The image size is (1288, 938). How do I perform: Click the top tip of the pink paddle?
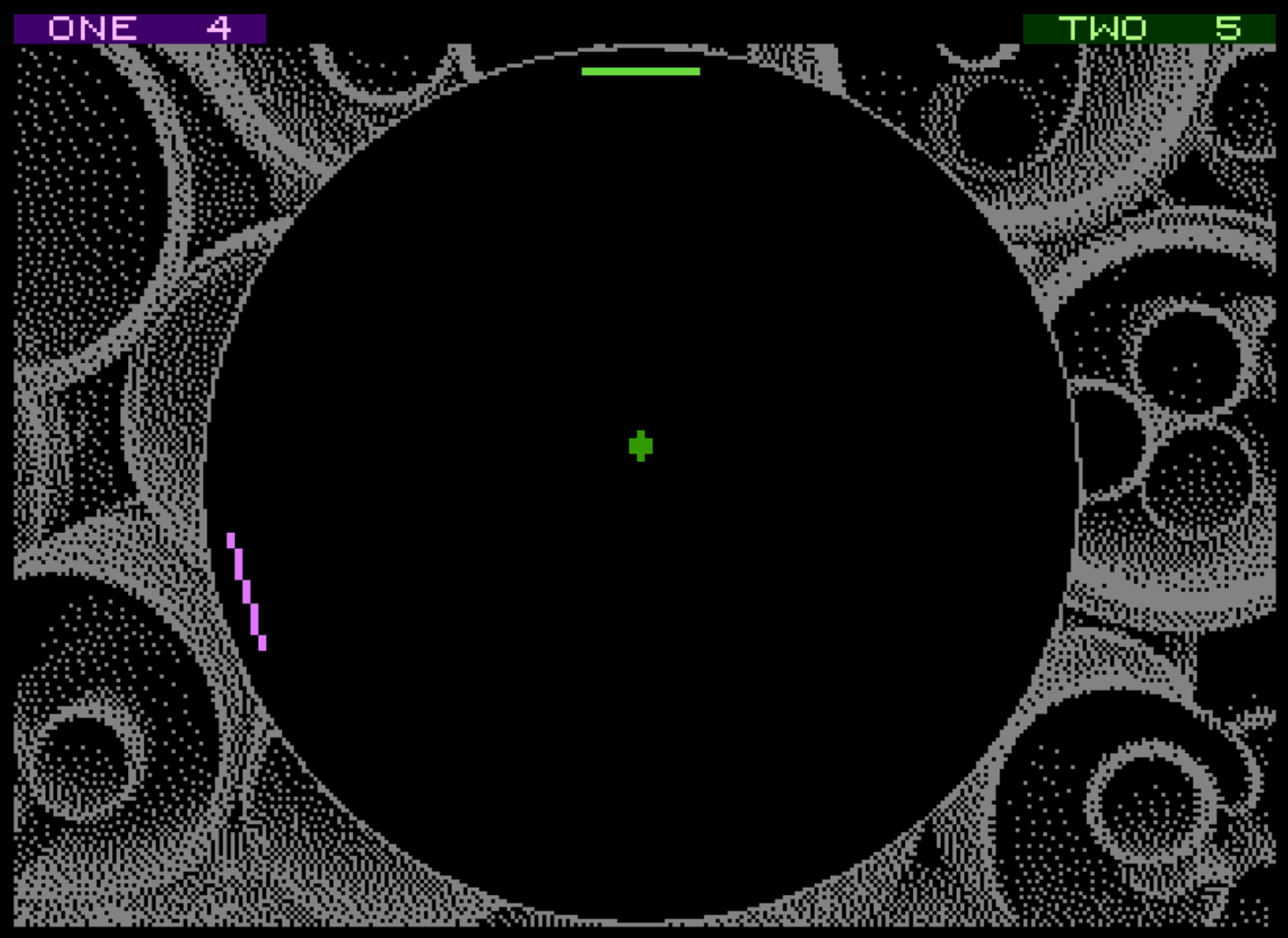coord(230,537)
